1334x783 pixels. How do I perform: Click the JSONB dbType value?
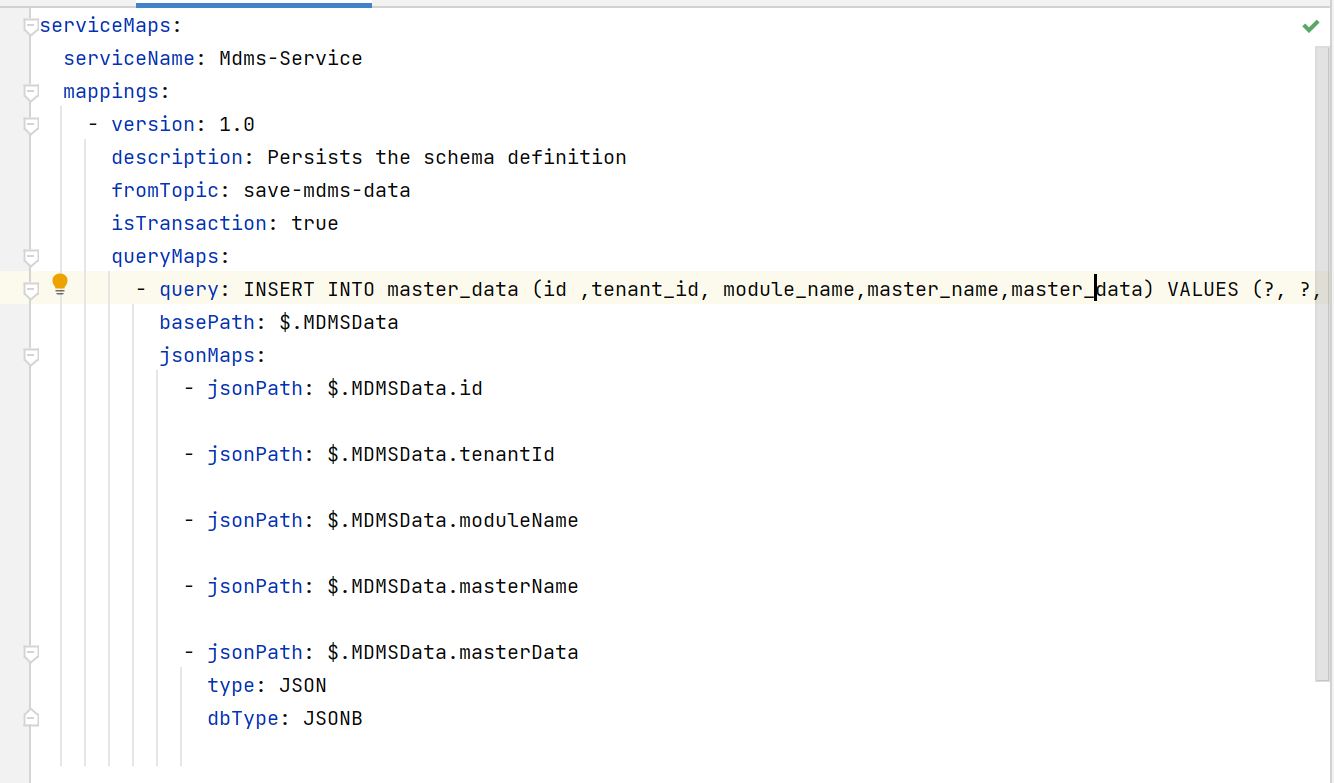point(332,719)
